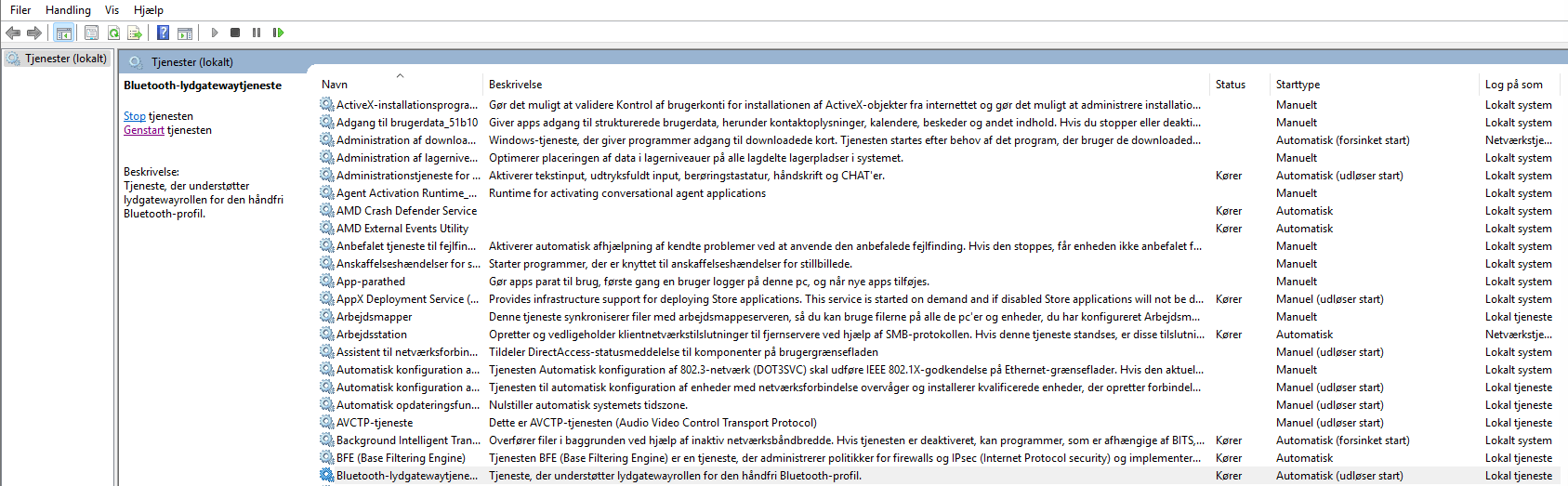Click Automatisk (forsinket start) for Background Intelligent Transfer
Screen dimensions: 1568x486
(x=1342, y=440)
